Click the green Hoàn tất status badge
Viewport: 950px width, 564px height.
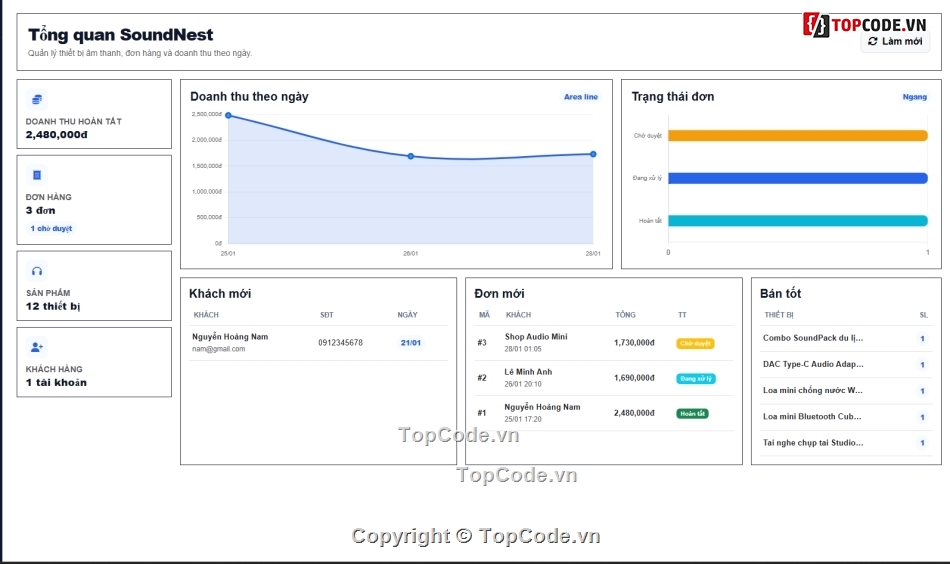[x=693, y=414]
